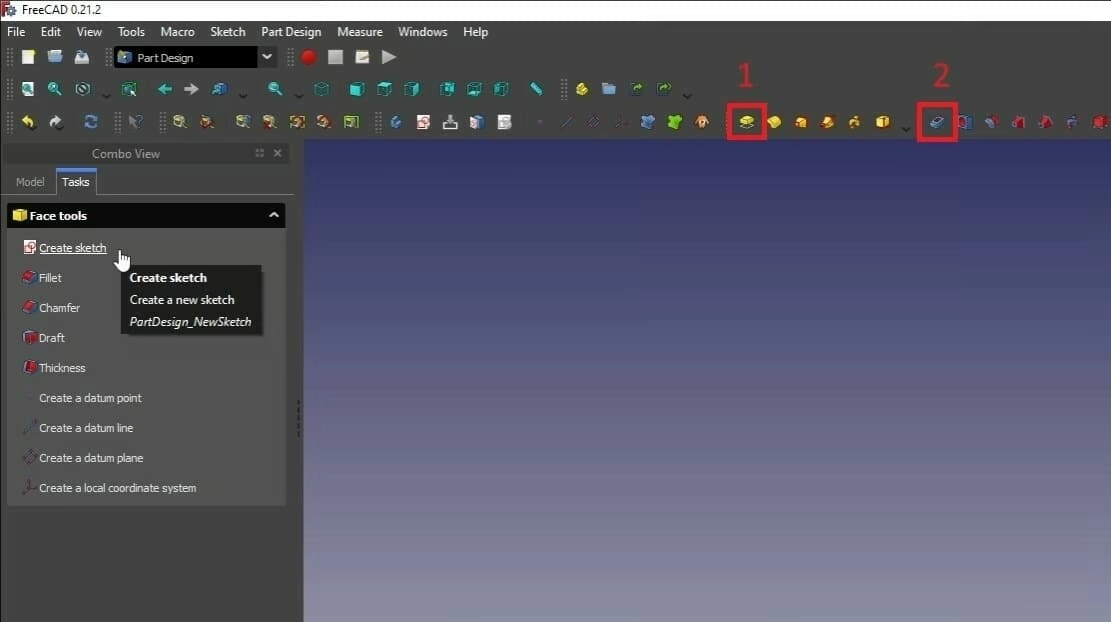Click the Create sketch link in Face tools

point(72,248)
